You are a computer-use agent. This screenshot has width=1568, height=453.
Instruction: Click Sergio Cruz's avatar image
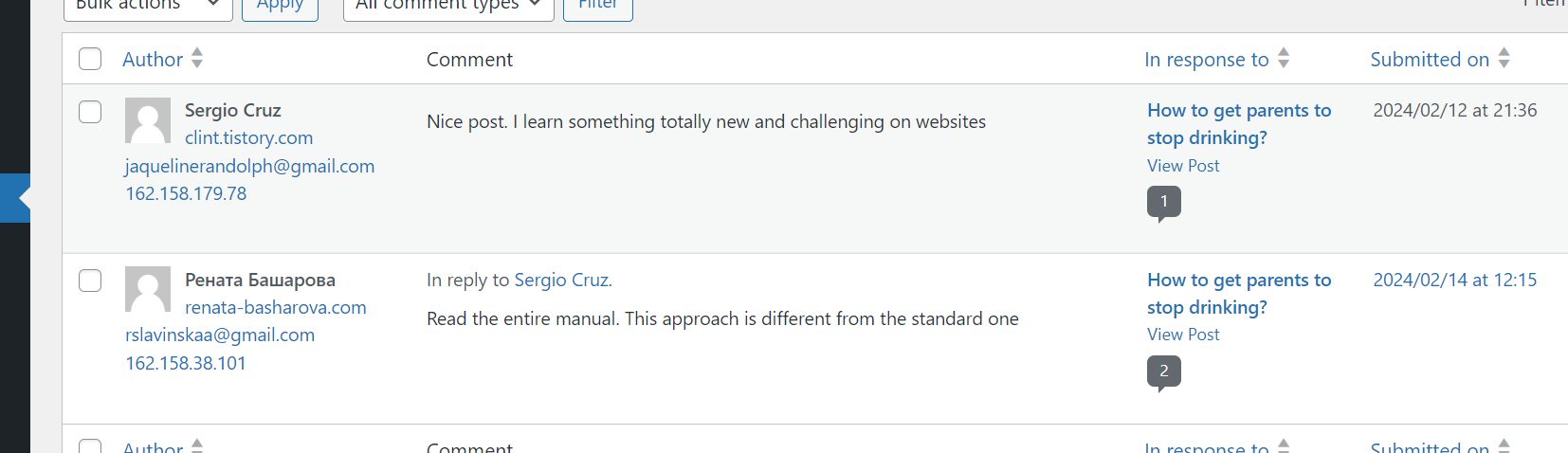(x=148, y=120)
